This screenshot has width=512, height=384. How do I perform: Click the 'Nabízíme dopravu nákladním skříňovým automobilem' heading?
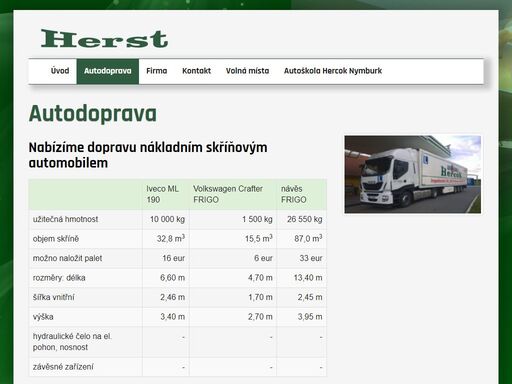pyautogui.click(x=148, y=155)
